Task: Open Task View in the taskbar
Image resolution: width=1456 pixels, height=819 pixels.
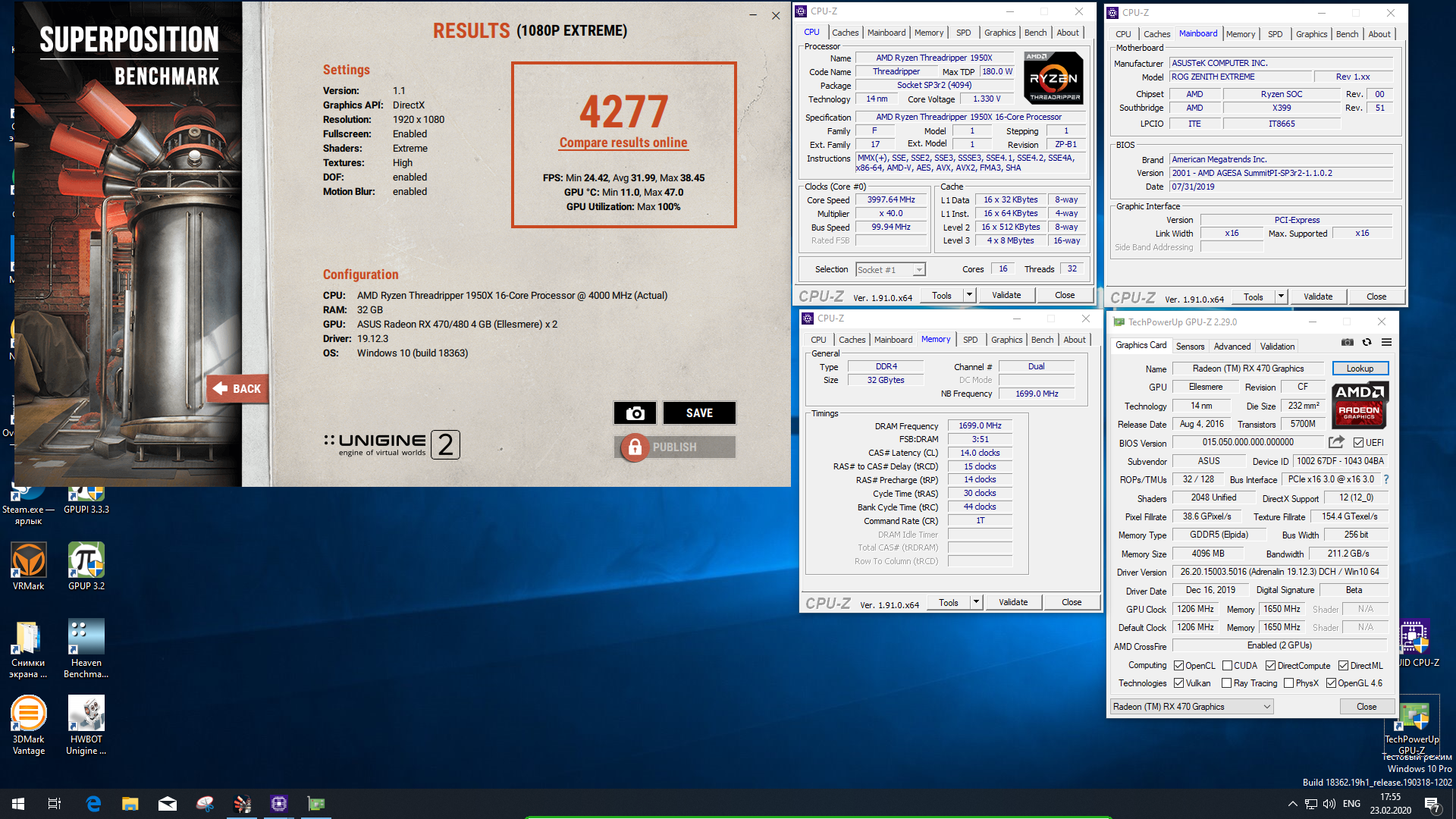Action: [55, 804]
